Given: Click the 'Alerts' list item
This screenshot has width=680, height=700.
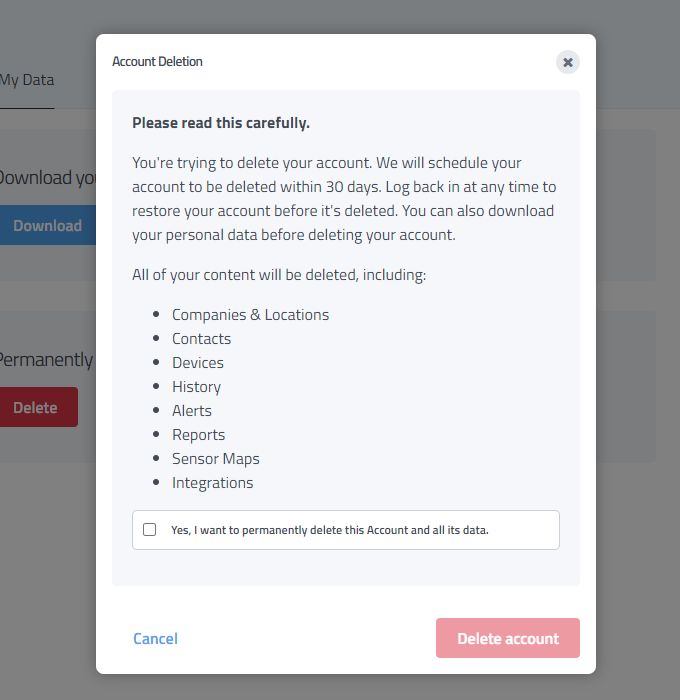Looking at the screenshot, I should pos(192,411).
